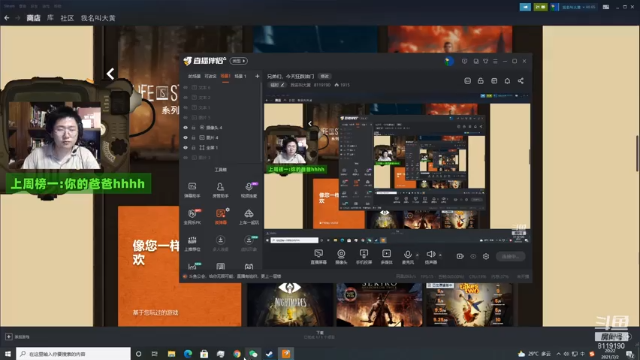Toggle visibility eye for 全屏 1 layer
The height and width of the screenshot is (360, 640).
(x=185, y=147)
